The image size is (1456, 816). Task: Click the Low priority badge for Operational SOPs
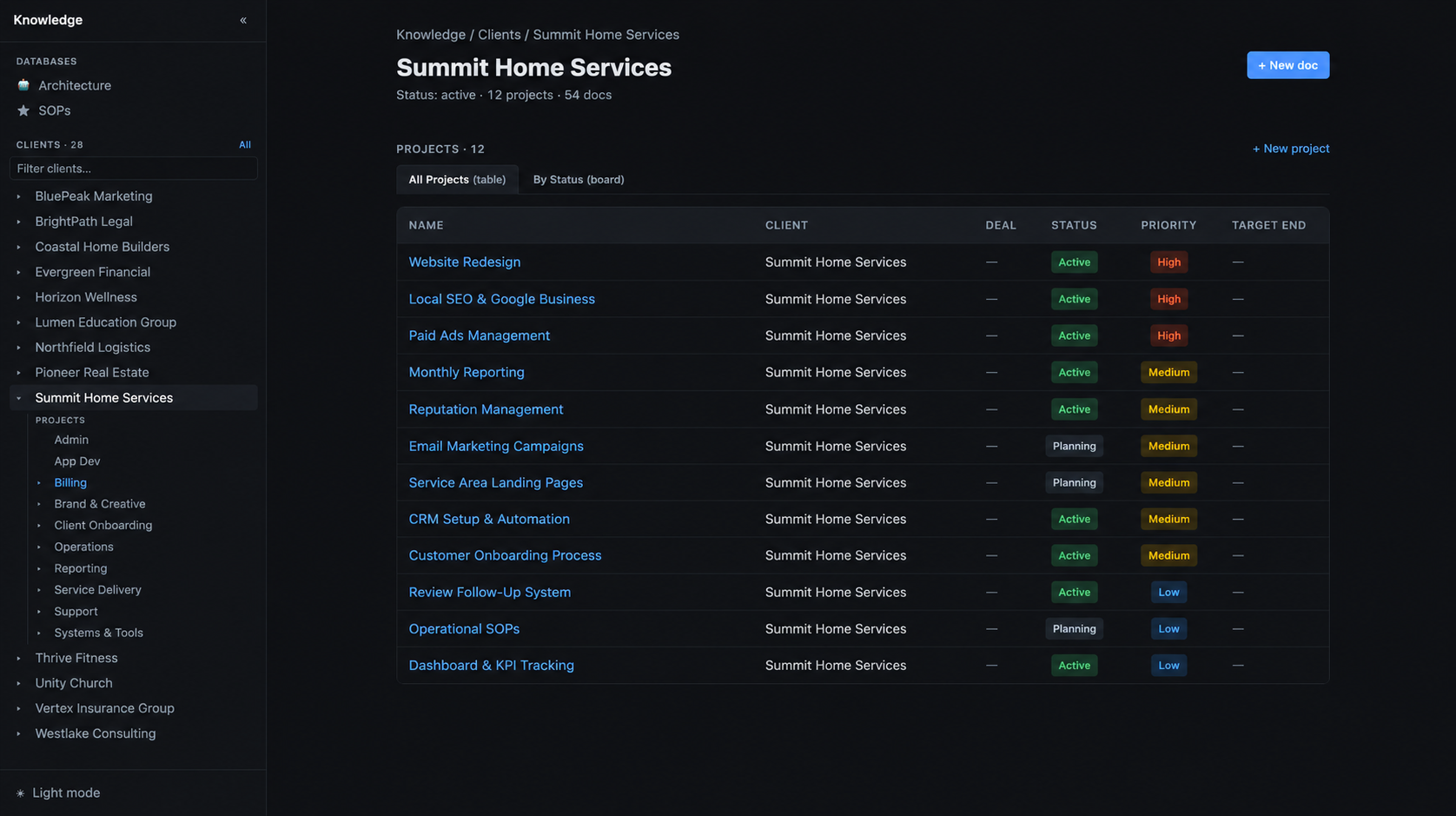click(1168, 628)
